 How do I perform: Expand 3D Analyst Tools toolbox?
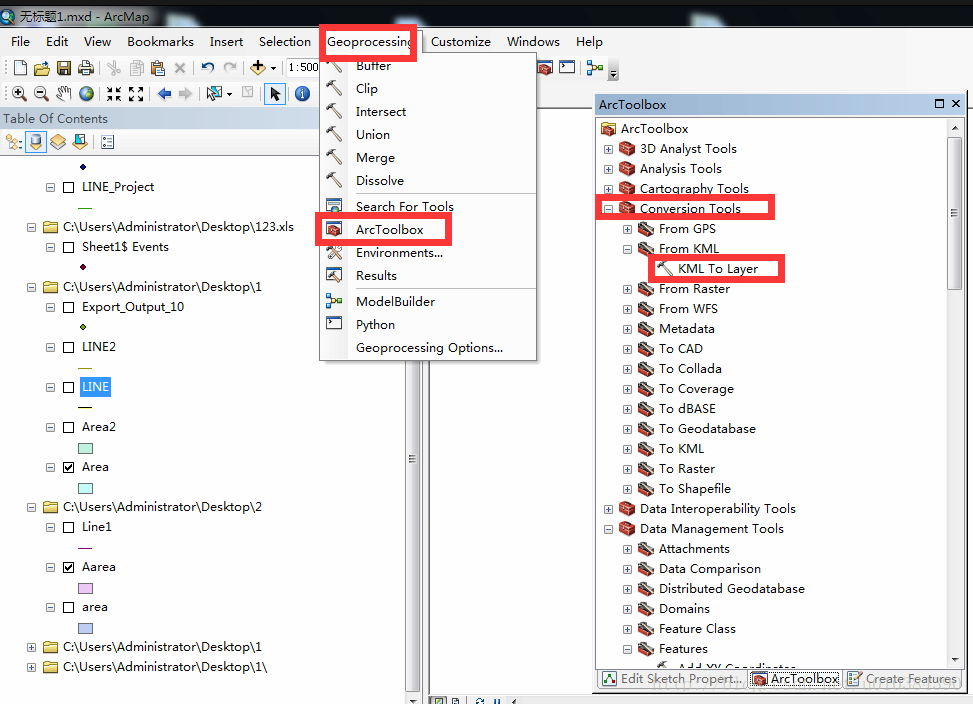(x=608, y=149)
